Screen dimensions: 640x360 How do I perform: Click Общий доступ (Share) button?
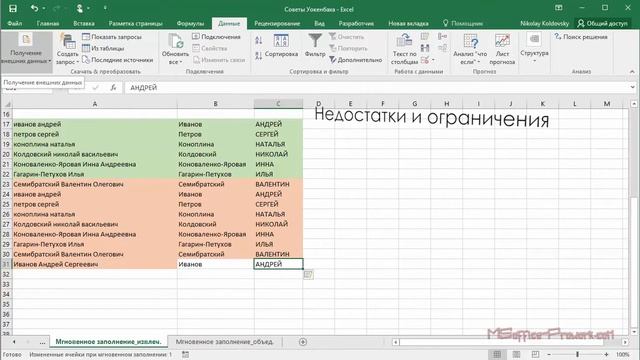coord(602,23)
